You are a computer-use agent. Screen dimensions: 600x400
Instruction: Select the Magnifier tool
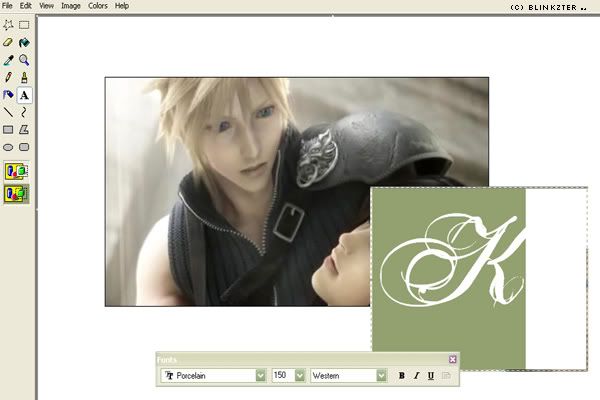click(24, 60)
